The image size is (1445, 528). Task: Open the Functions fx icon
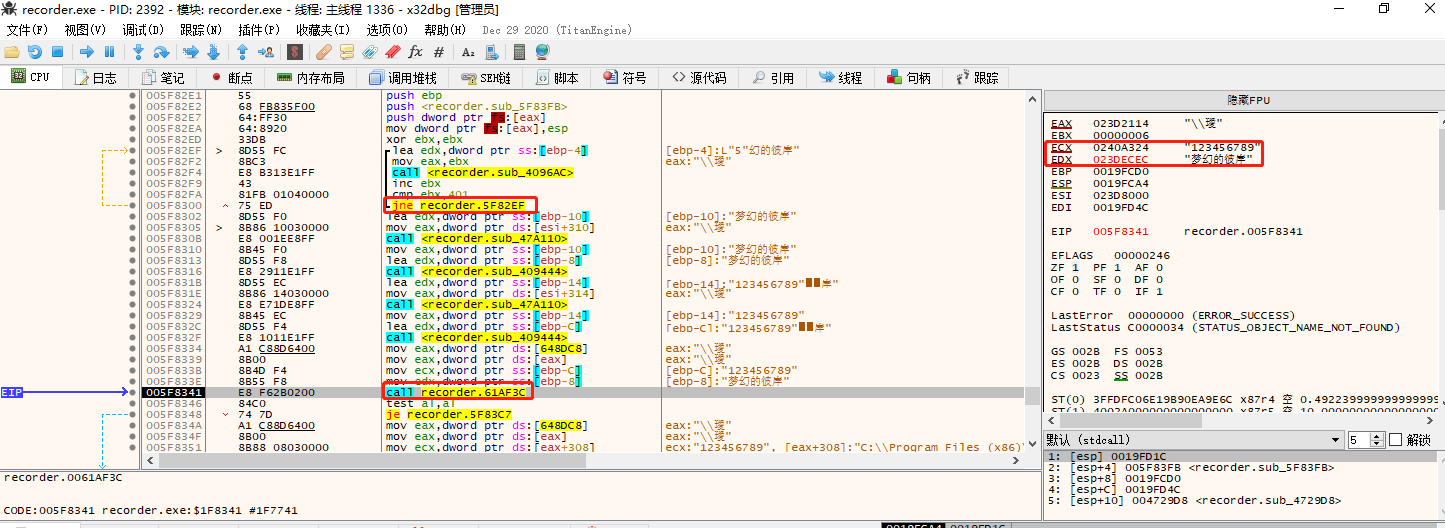415,51
